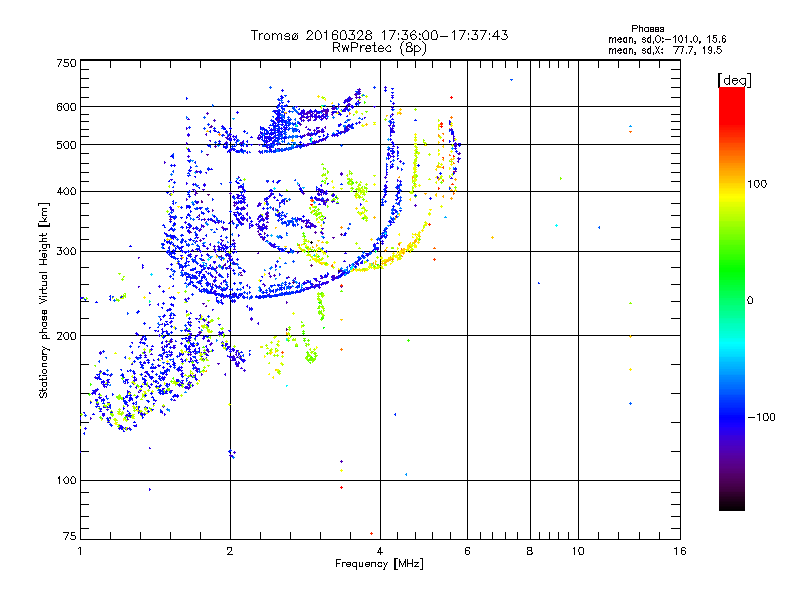Click the '[deg]' colorbar unit label
The height and width of the screenshot is (600, 800).
734,80
